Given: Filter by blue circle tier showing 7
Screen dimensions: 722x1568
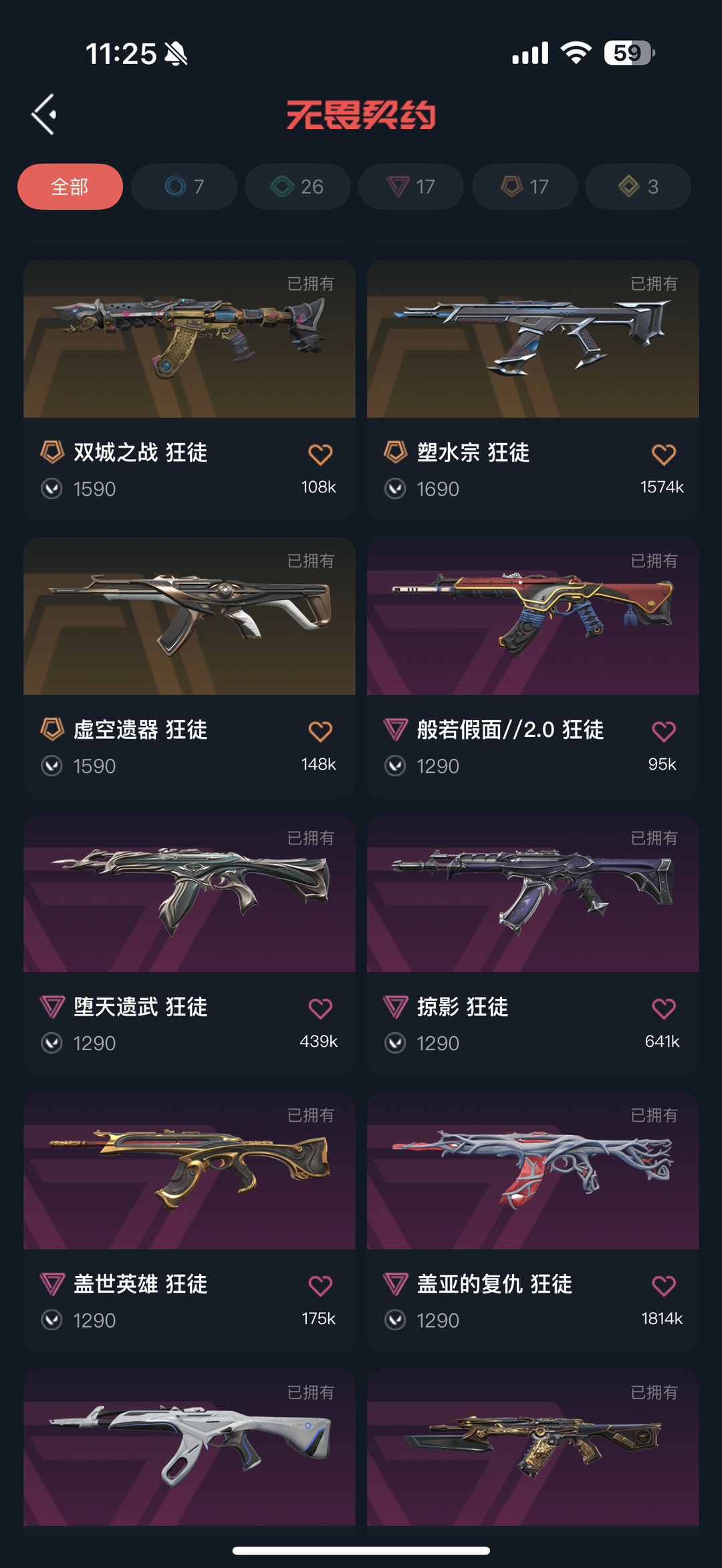Looking at the screenshot, I should coord(184,186).
